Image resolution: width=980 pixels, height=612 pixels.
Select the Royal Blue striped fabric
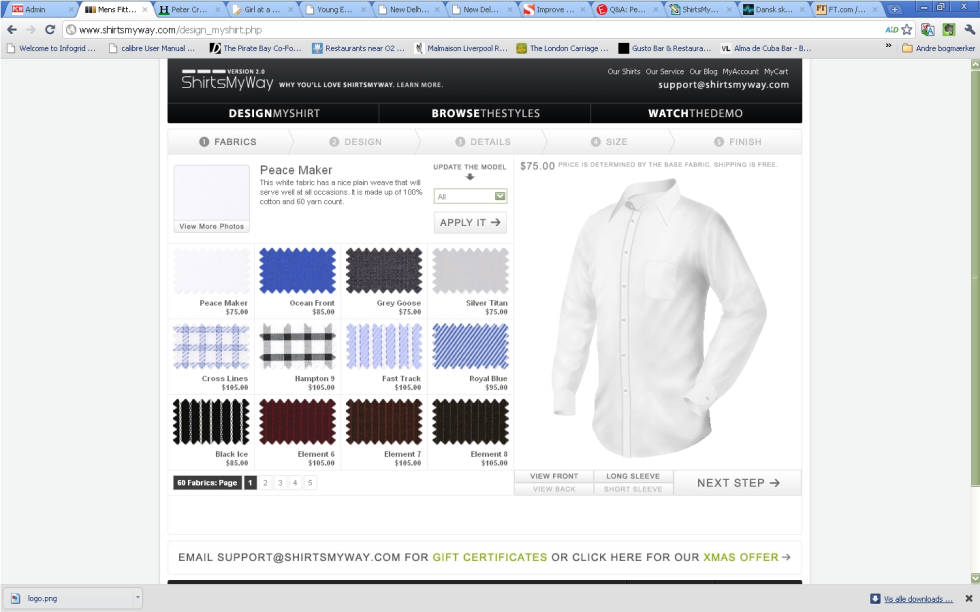[x=470, y=346]
